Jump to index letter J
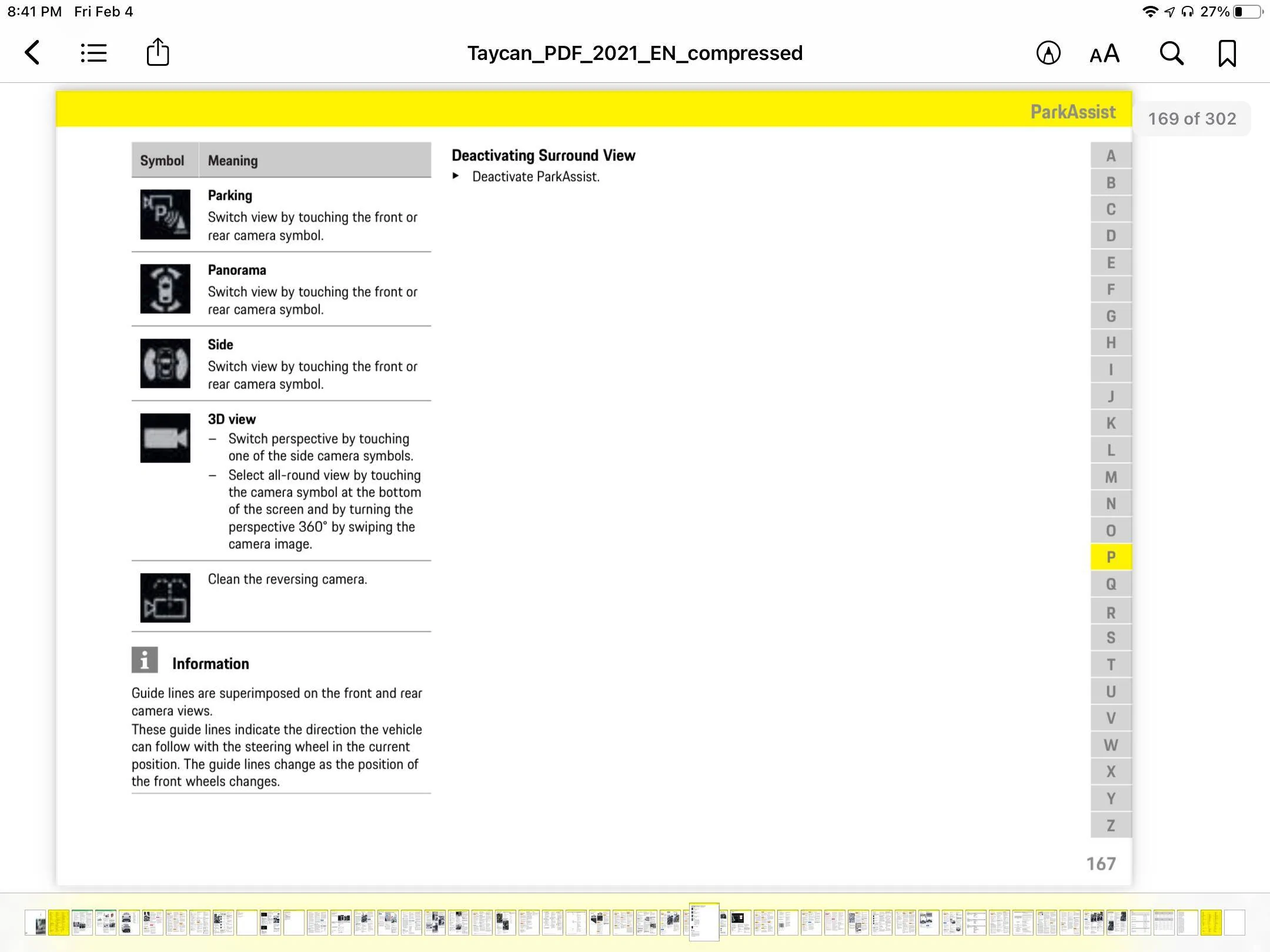 [1111, 397]
